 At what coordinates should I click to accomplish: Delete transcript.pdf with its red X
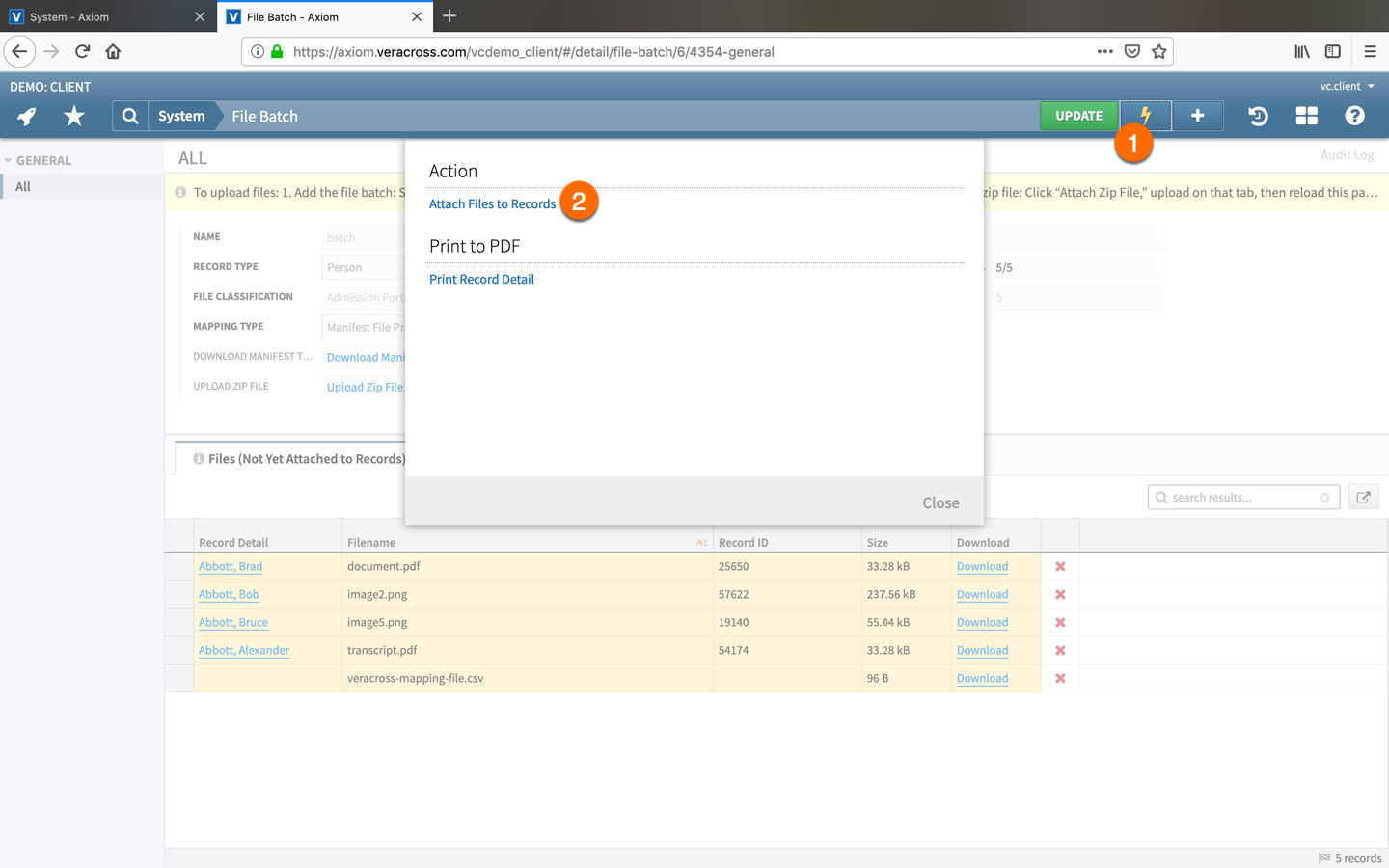click(1060, 651)
